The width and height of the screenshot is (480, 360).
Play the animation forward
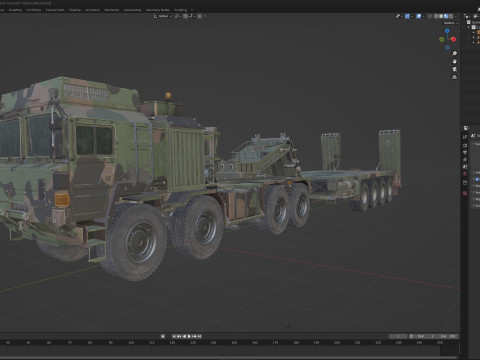click(x=189, y=336)
